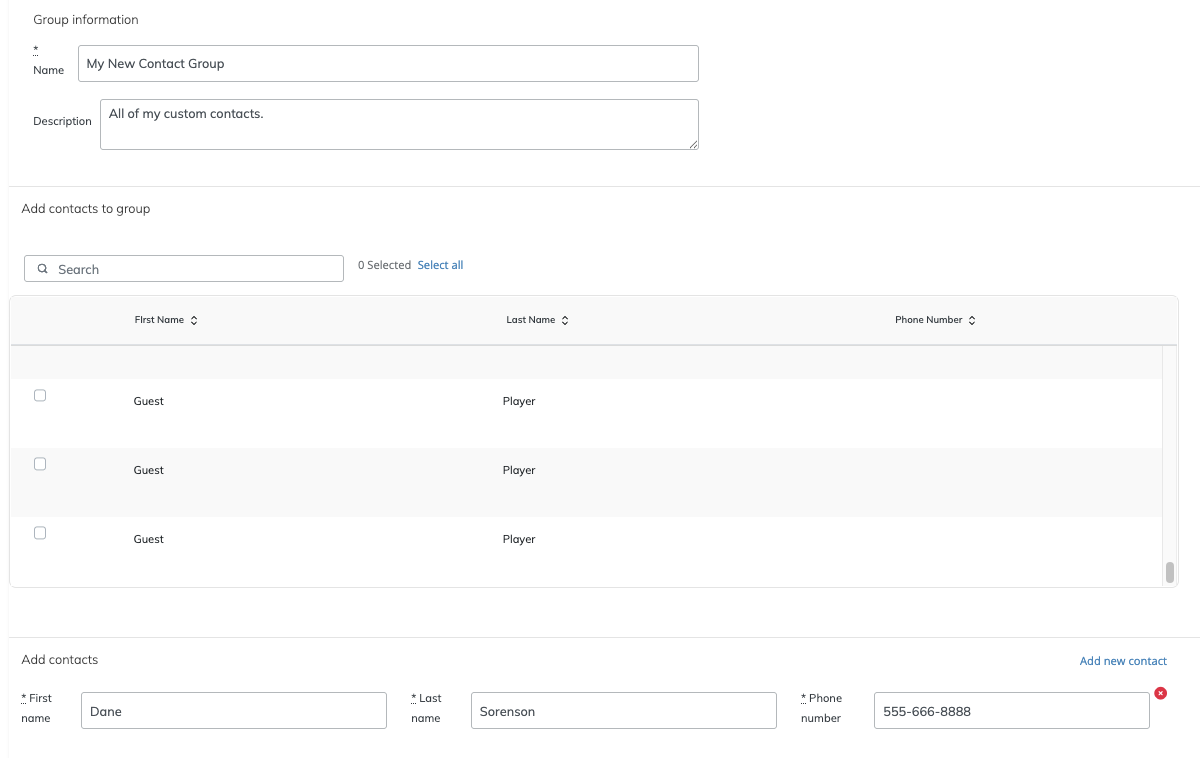Viewport: 1200px width, 758px height.
Task: Sort by the First Name arrows icon
Action: click(194, 320)
